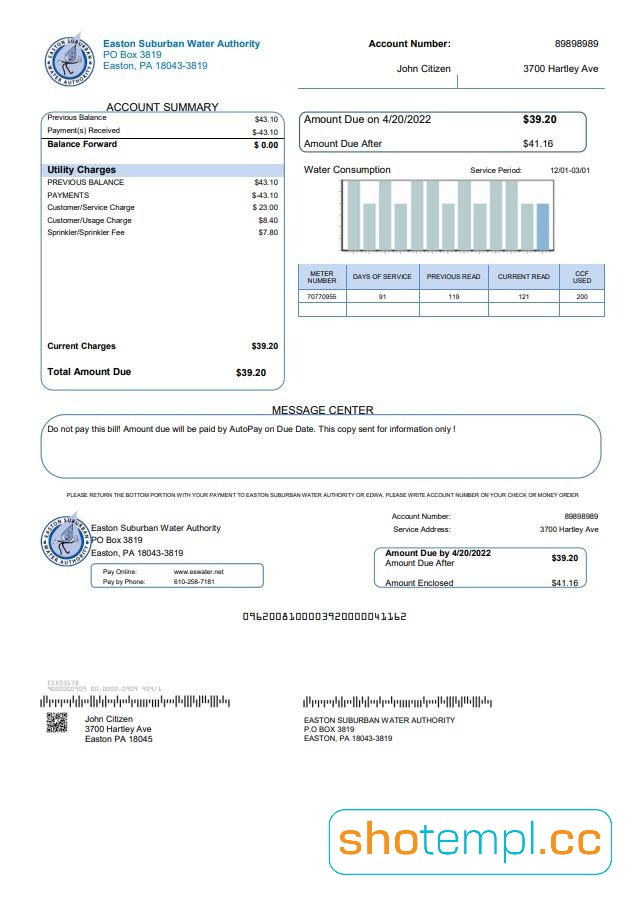Click the 'Balance Forward' label
The height and width of the screenshot is (913, 644).
[x=82, y=144]
